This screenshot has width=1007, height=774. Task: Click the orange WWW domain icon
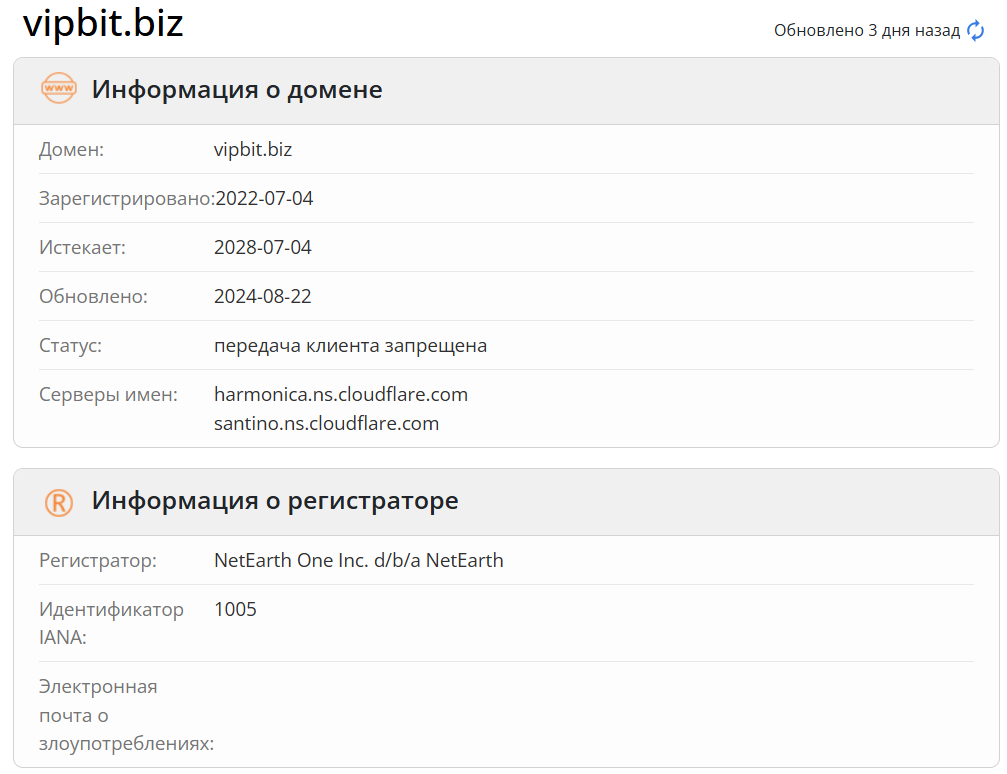pyautogui.click(x=58, y=89)
